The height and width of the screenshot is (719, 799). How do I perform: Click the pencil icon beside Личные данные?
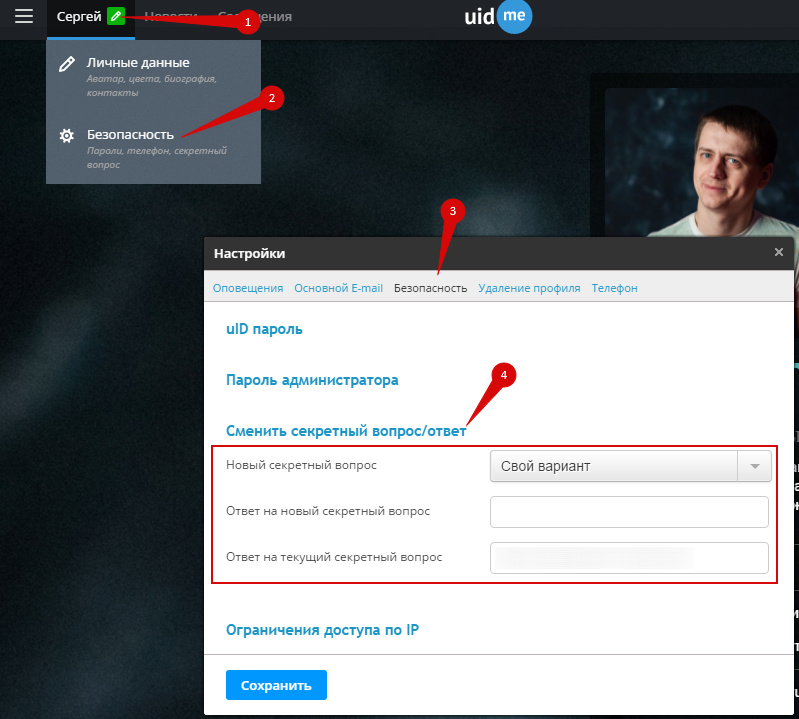click(67, 65)
